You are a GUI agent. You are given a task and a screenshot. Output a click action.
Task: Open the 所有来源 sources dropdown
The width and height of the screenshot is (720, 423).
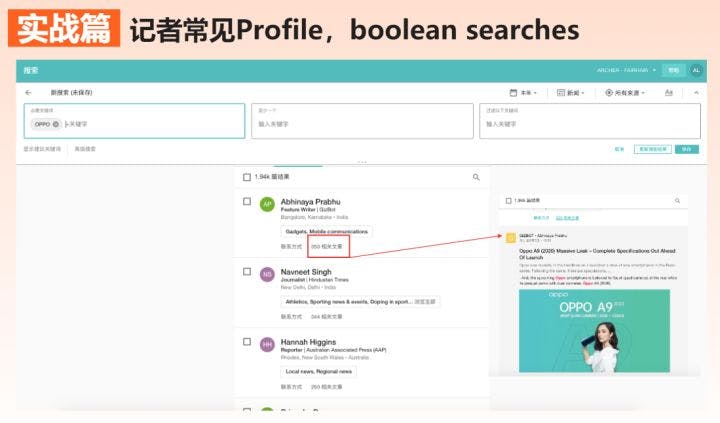(x=625, y=93)
